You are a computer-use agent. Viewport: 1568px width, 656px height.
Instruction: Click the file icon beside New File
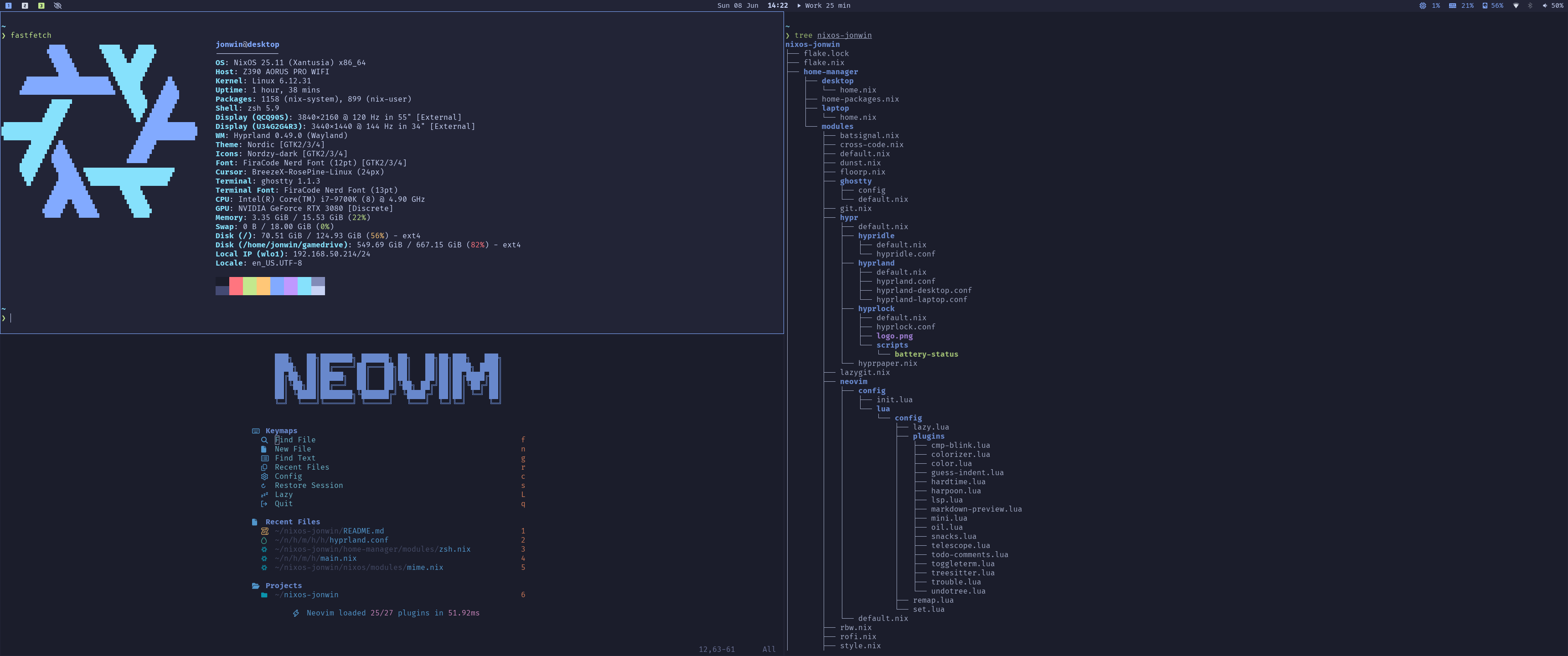pos(263,449)
